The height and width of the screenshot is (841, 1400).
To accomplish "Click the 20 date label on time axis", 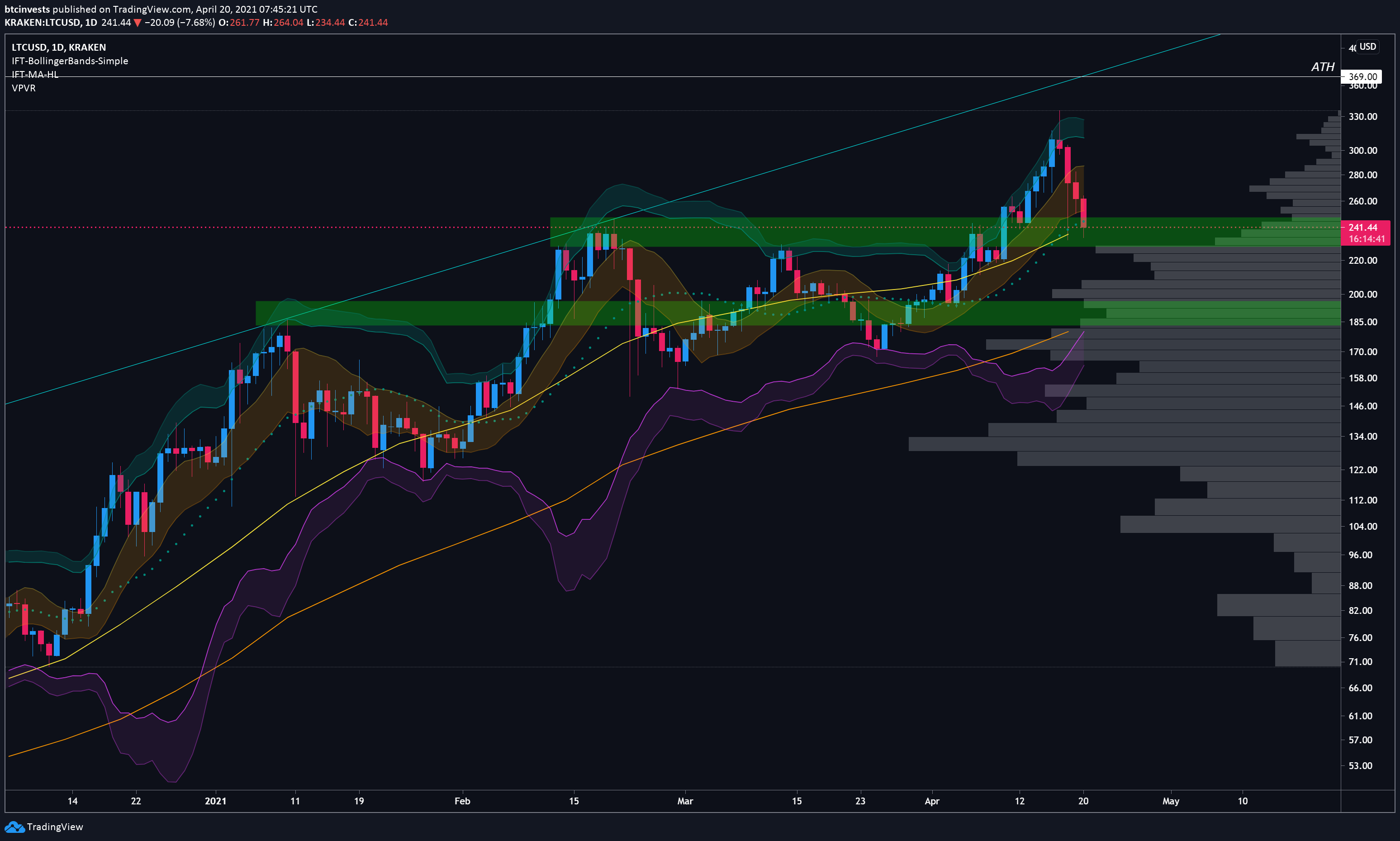I will 1083,801.
